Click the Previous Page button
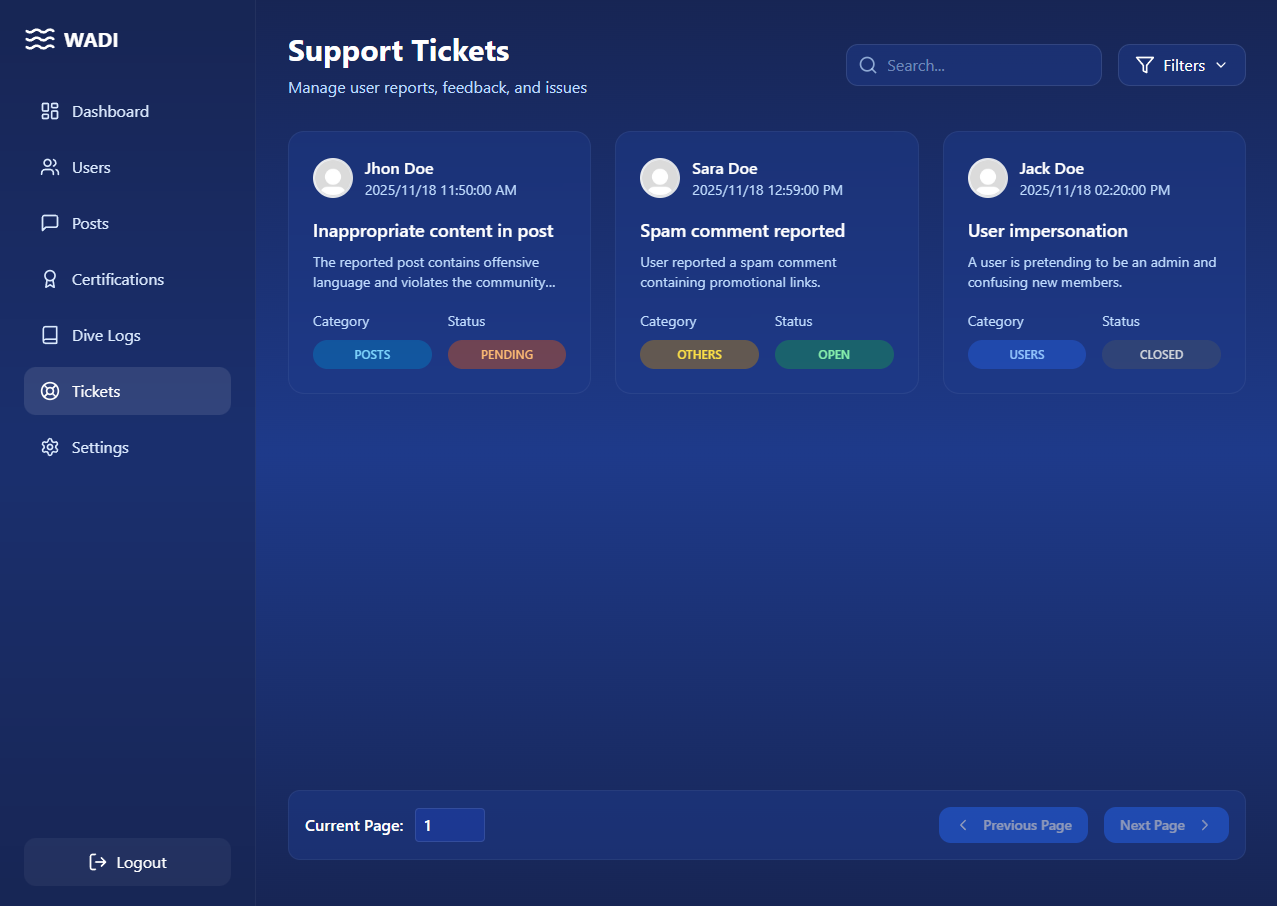This screenshot has height=906, width=1277. pos(1012,825)
